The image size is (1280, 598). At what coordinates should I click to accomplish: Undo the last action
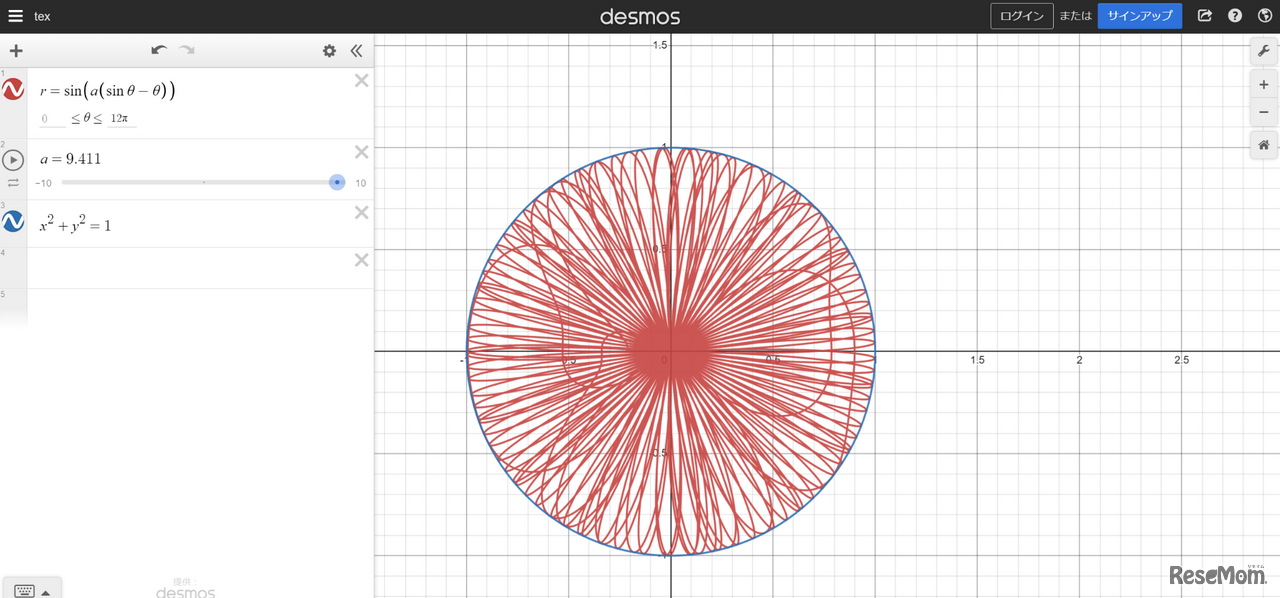coord(159,50)
